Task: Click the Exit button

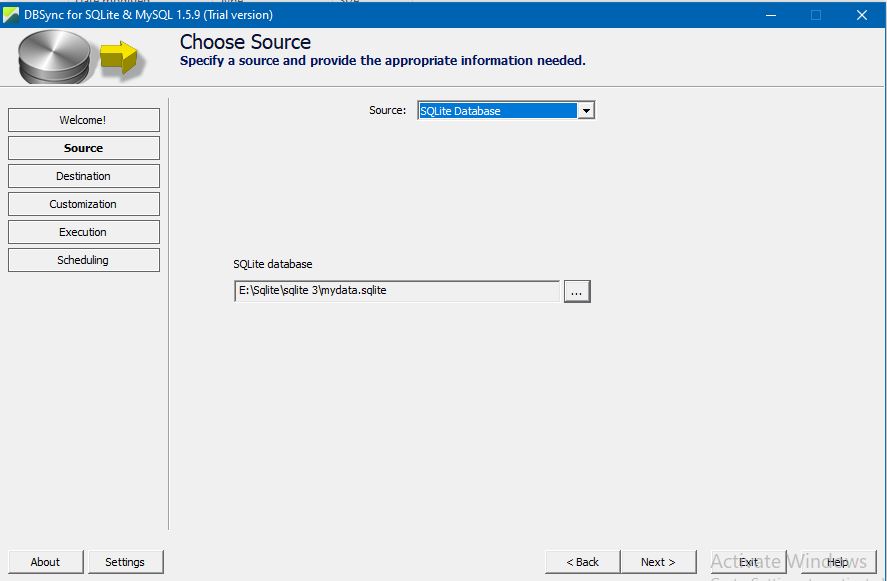Action: pyautogui.click(x=748, y=562)
